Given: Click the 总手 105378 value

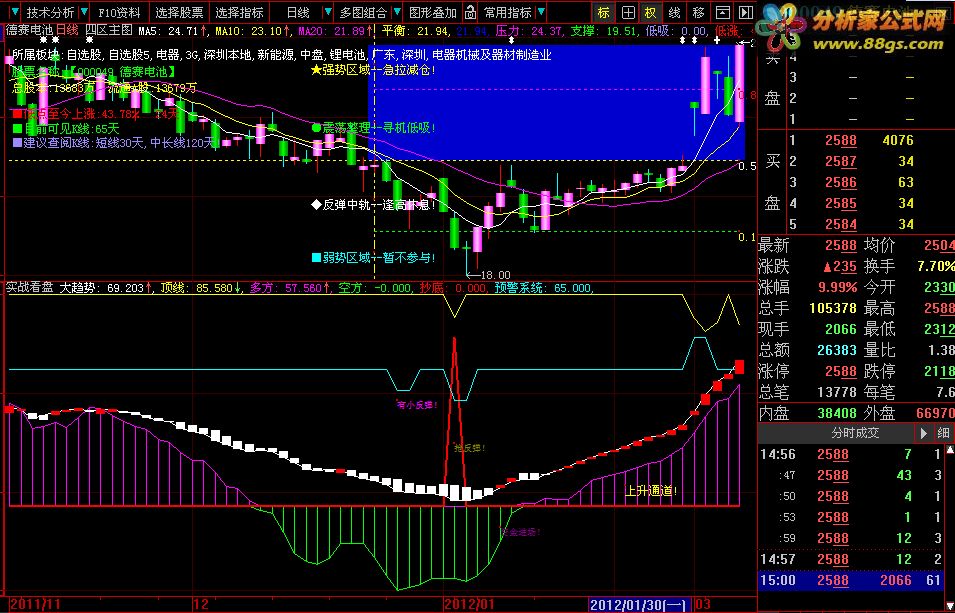Looking at the screenshot, I should 833,308.
